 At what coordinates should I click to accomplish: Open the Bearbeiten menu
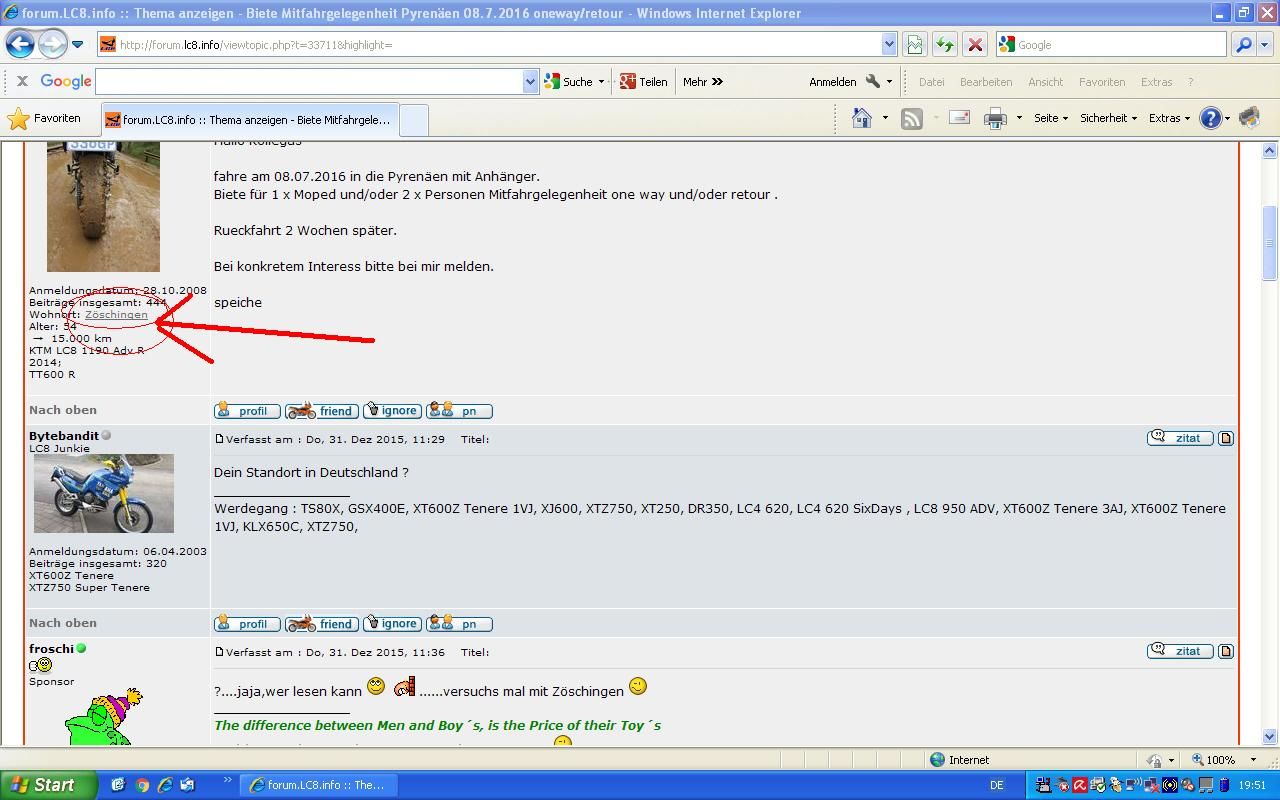[986, 82]
